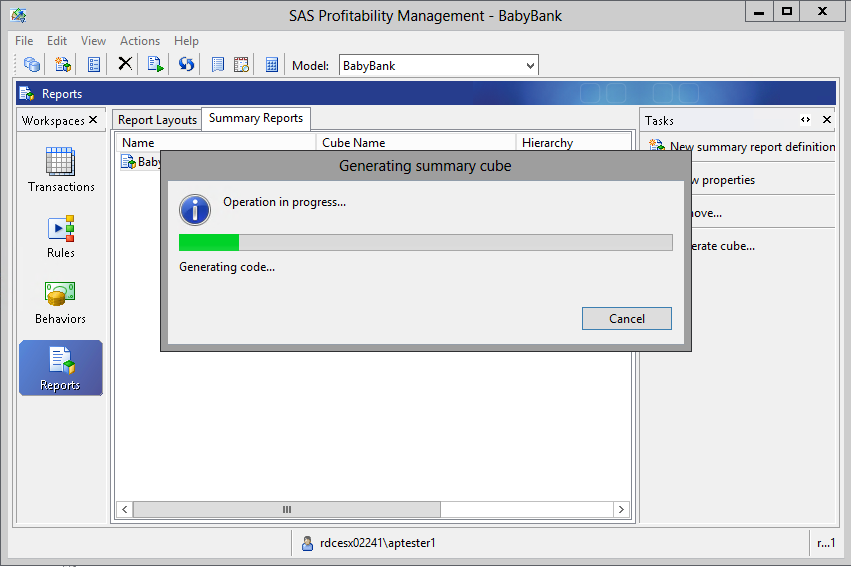Switch to the Report Layouts tab
Screen dimensions: 851x567
157,120
